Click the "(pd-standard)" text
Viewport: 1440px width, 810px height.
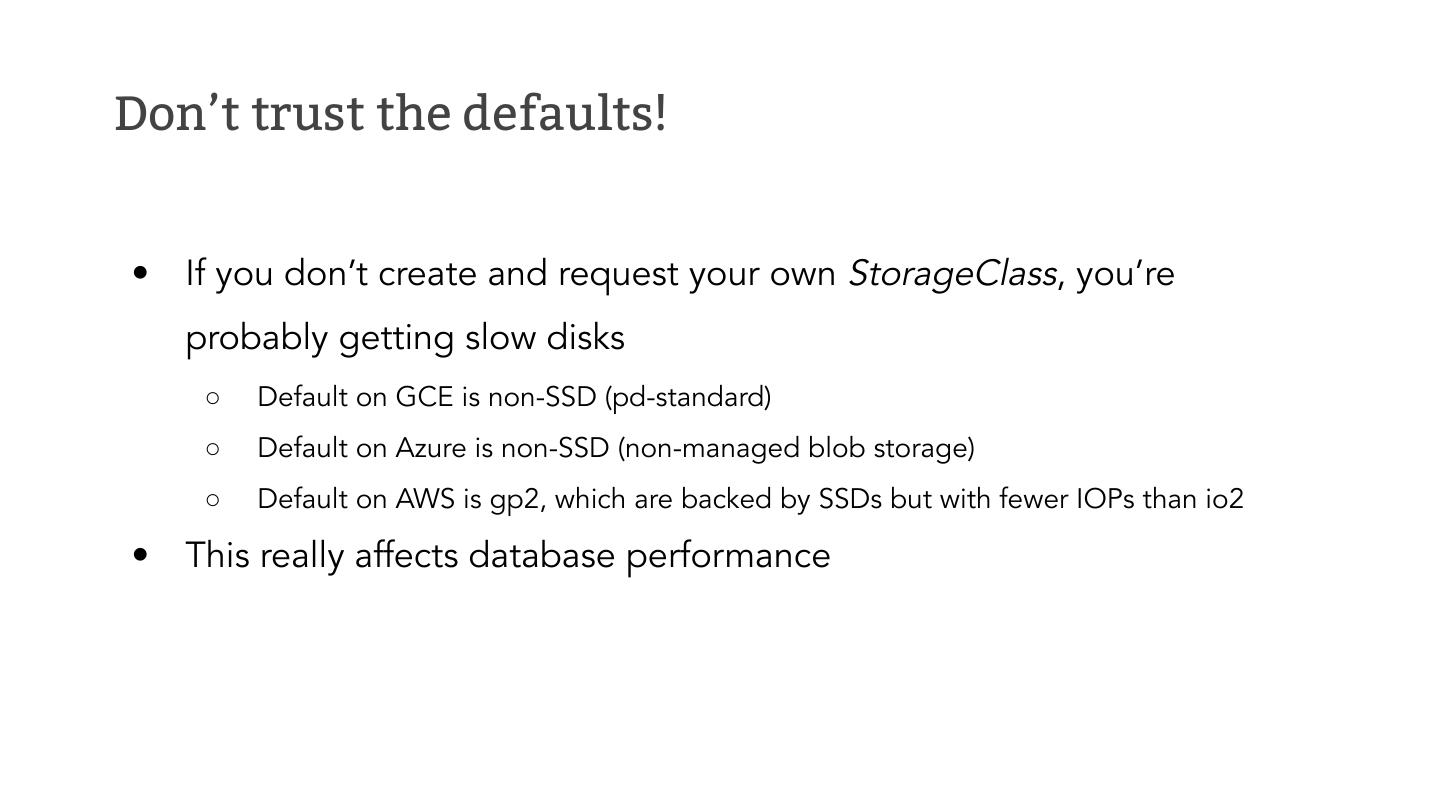point(688,397)
